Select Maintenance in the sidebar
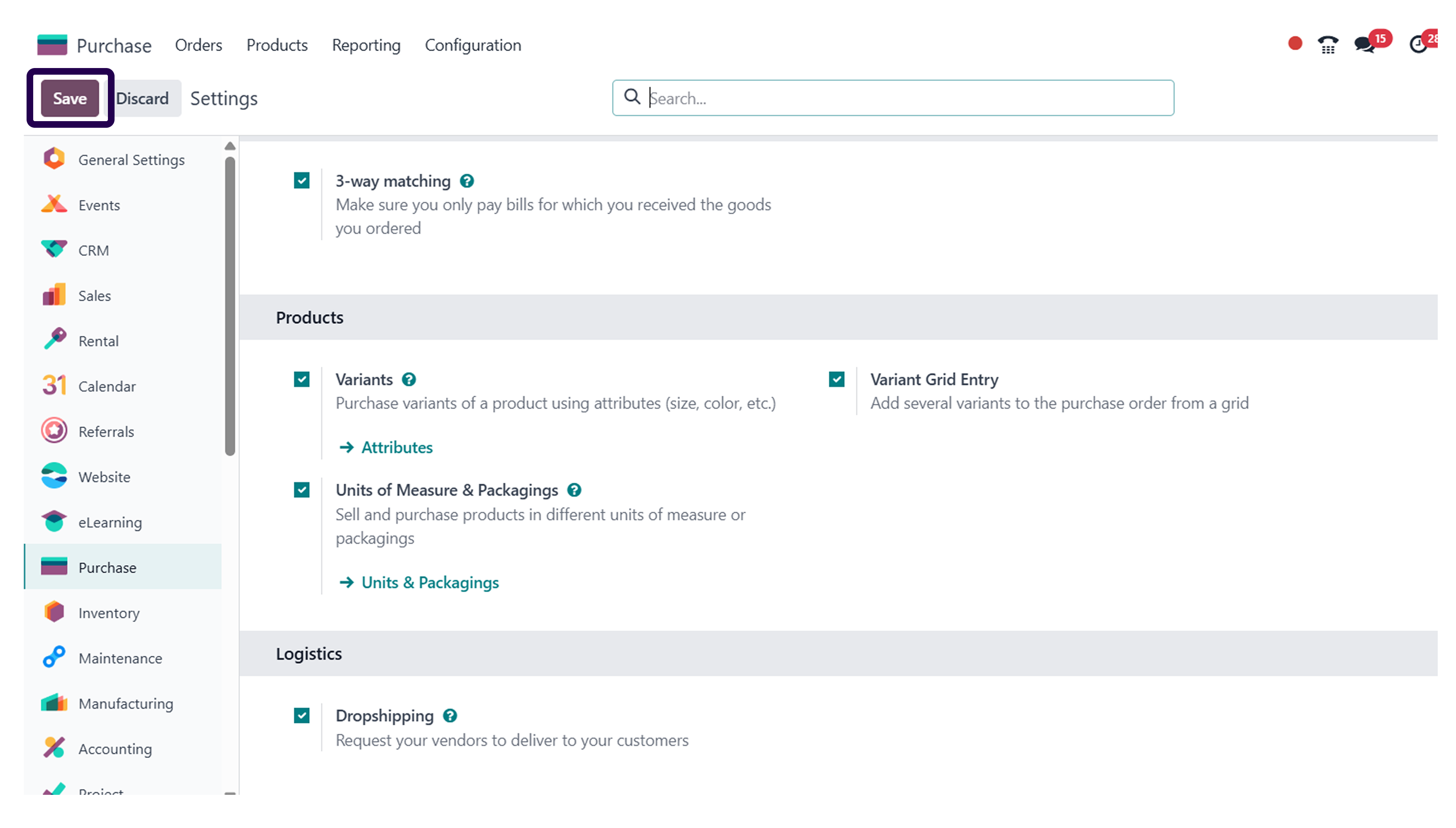1456x828 pixels. [x=123, y=658]
